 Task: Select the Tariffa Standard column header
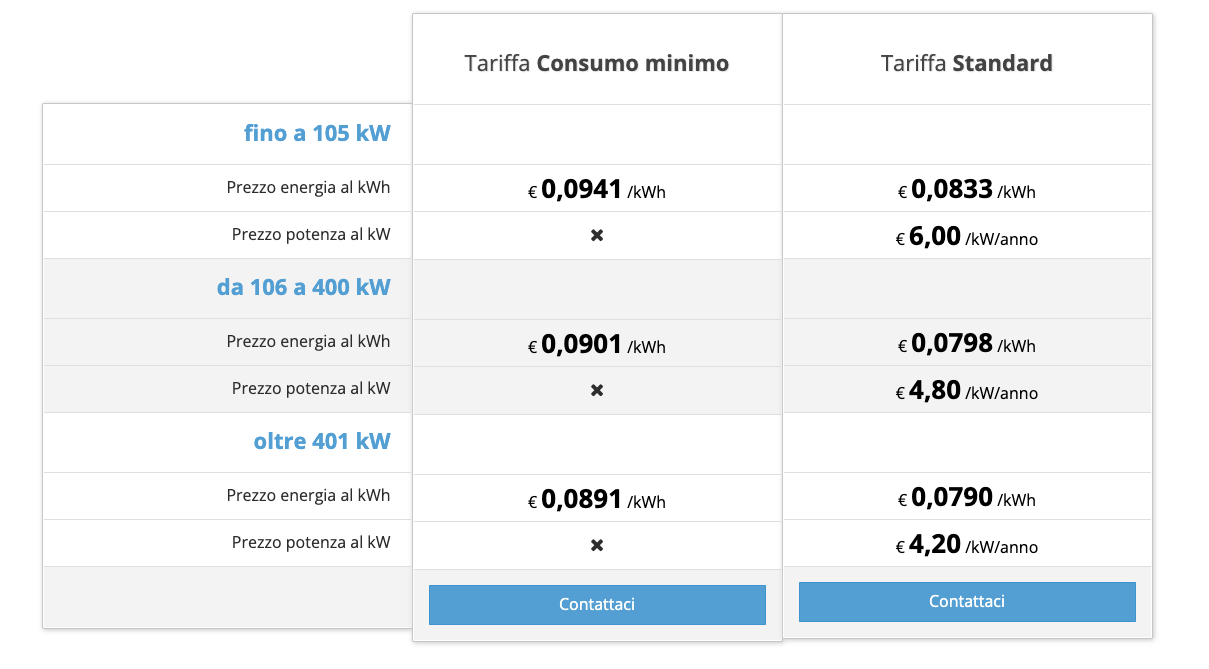coord(967,64)
